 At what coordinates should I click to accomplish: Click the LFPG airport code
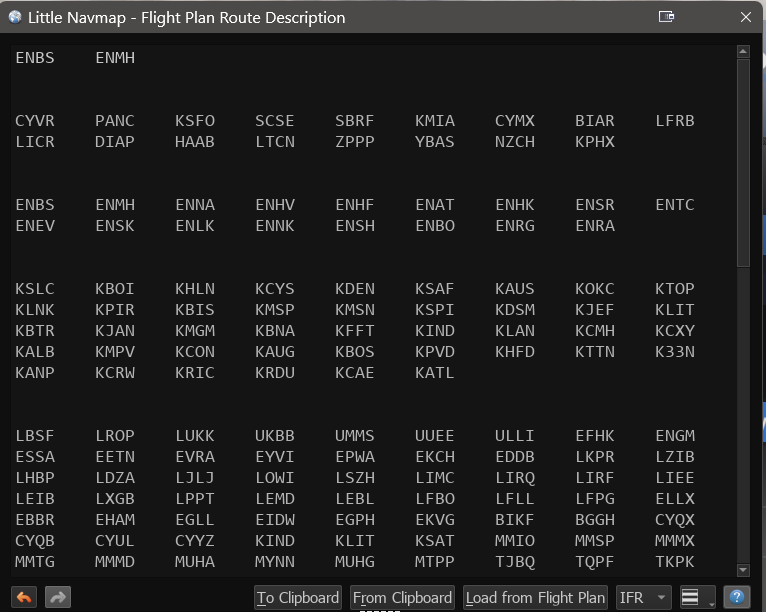[x=595, y=499]
